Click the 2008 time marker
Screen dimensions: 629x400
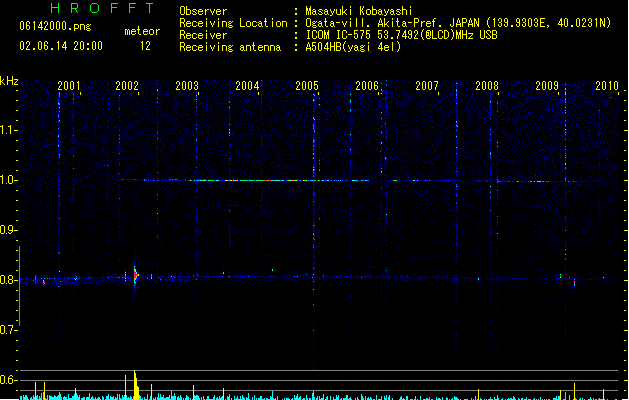[487, 85]
